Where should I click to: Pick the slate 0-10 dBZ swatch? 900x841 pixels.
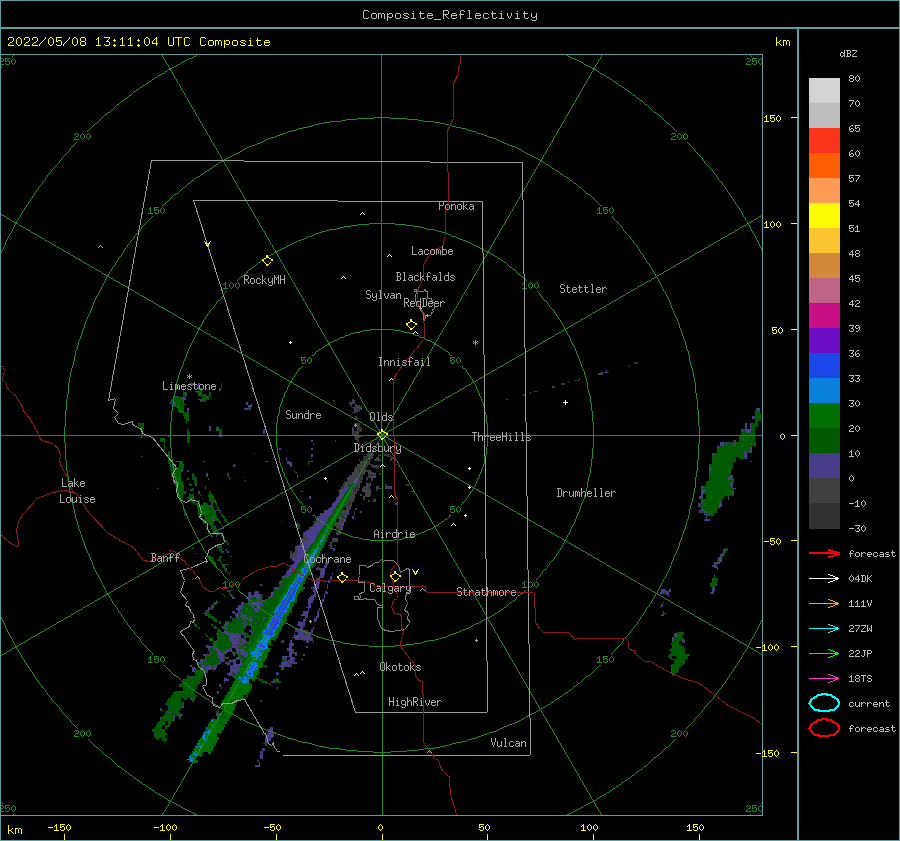tap(824, 466)
